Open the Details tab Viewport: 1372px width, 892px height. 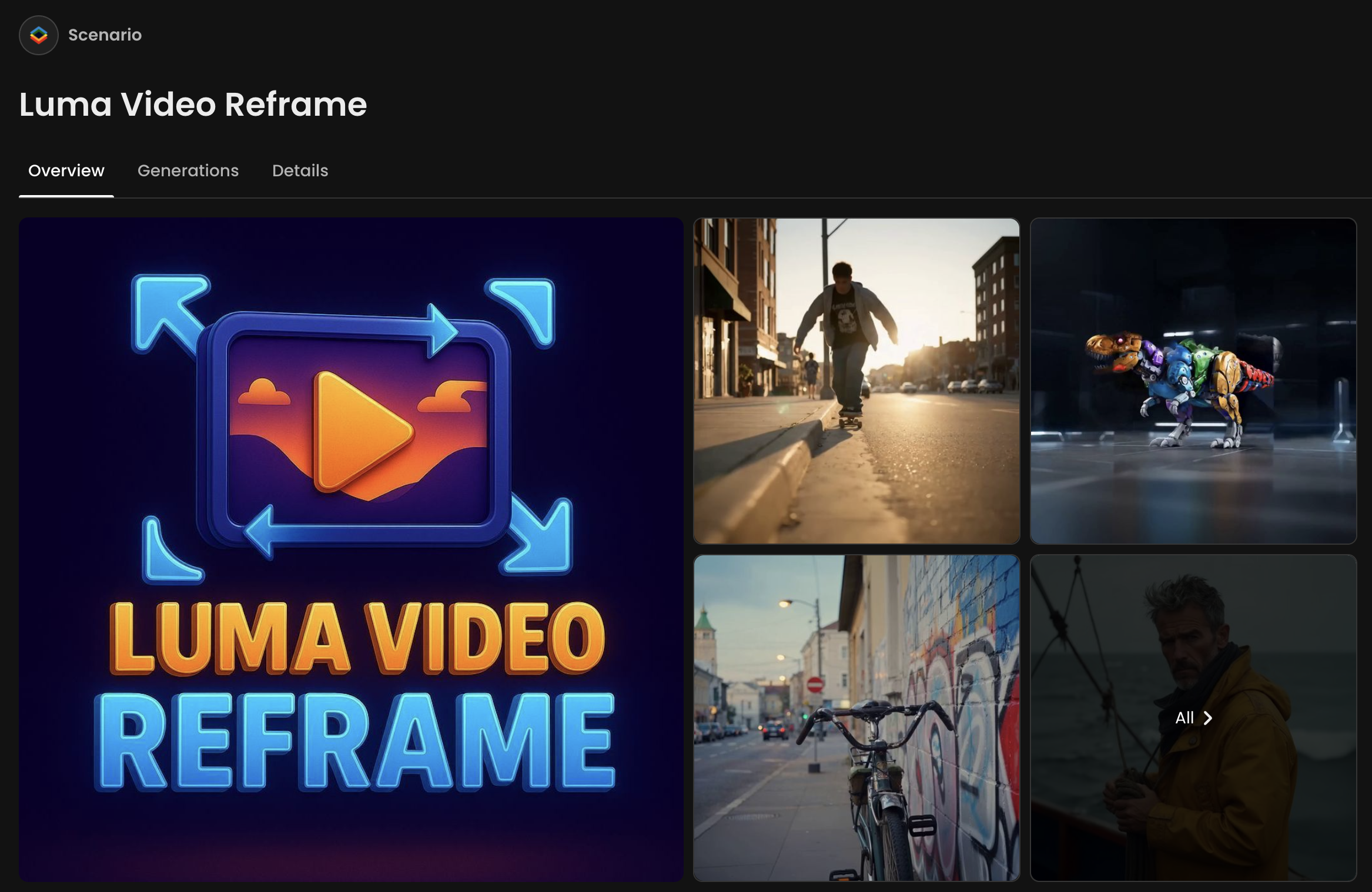coord(300,170)
